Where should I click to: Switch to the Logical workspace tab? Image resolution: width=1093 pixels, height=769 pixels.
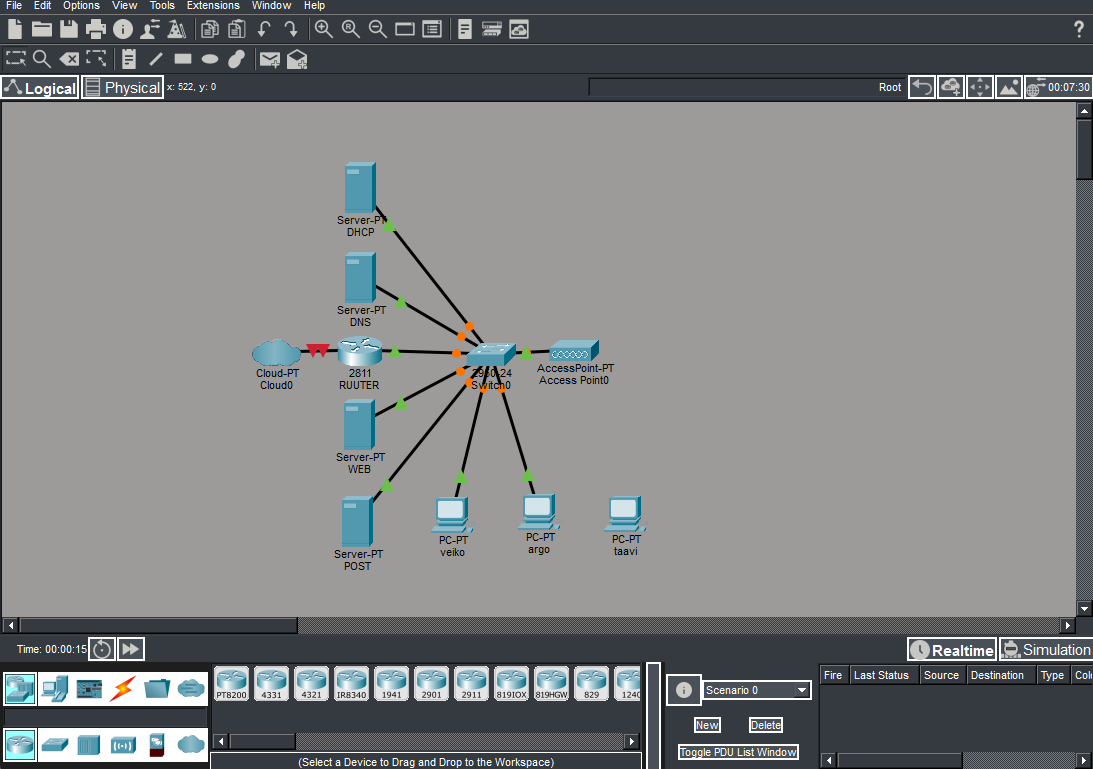(40, 88)
